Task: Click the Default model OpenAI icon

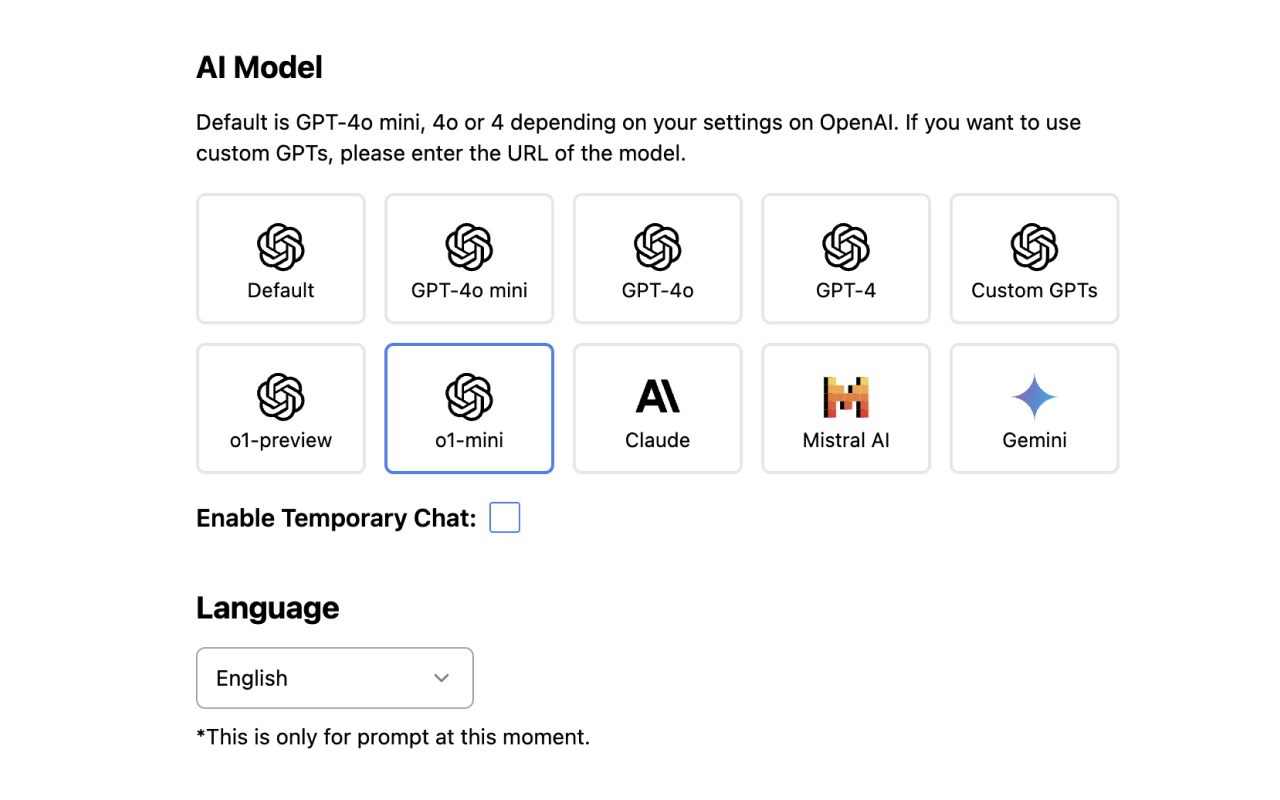Action: 281,246
